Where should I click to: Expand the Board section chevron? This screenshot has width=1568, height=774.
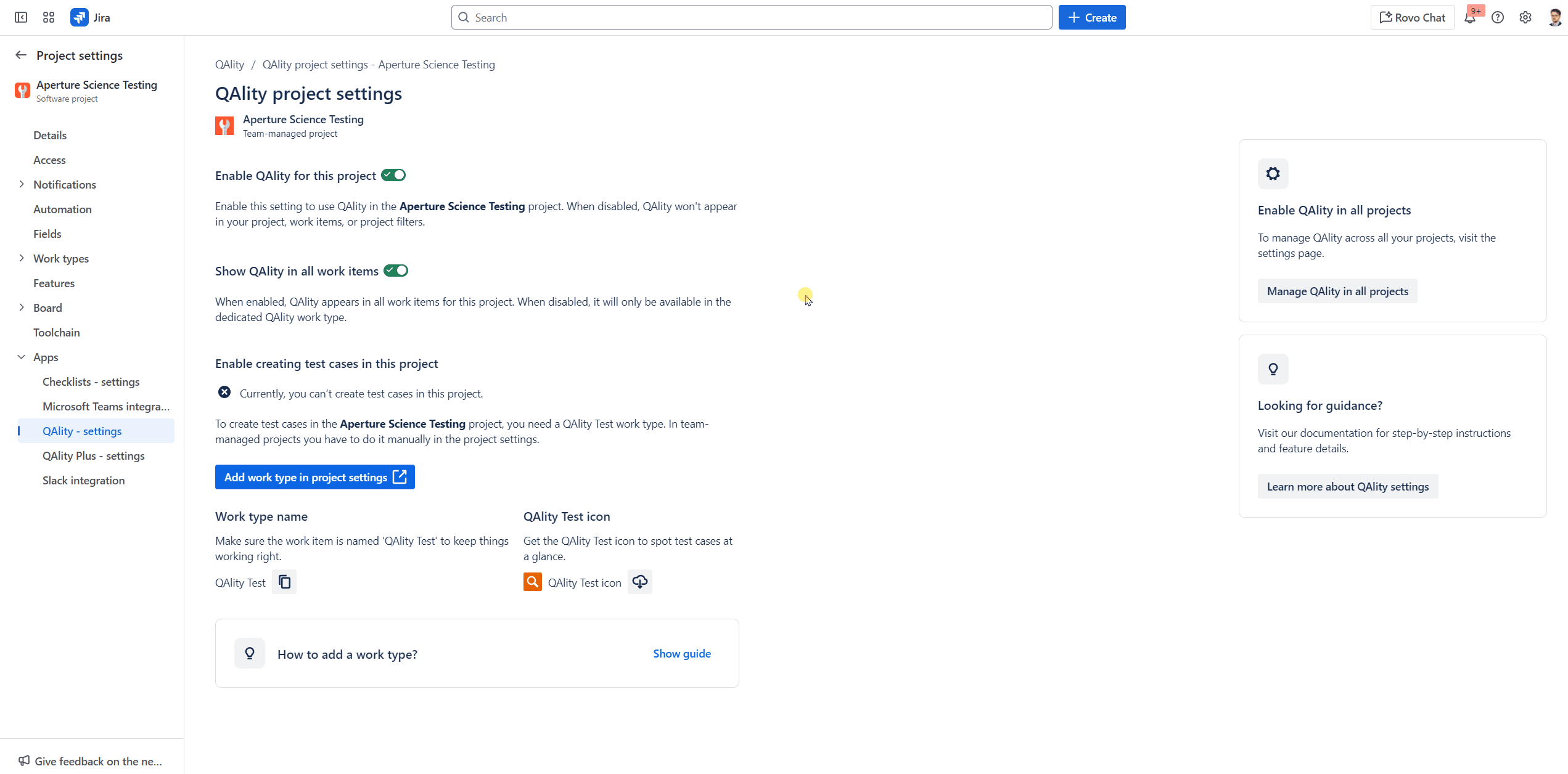point(22,308)
